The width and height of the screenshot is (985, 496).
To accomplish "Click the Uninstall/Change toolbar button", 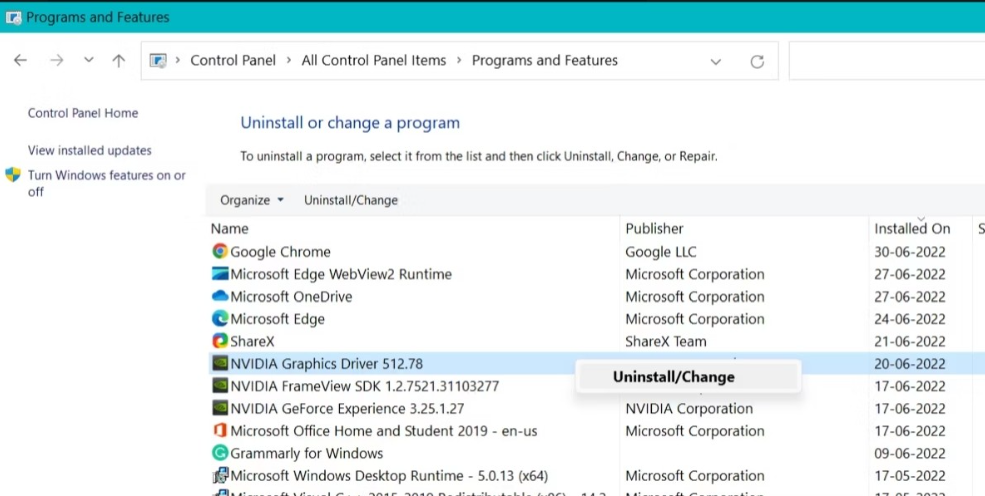I will click(351, 200).
